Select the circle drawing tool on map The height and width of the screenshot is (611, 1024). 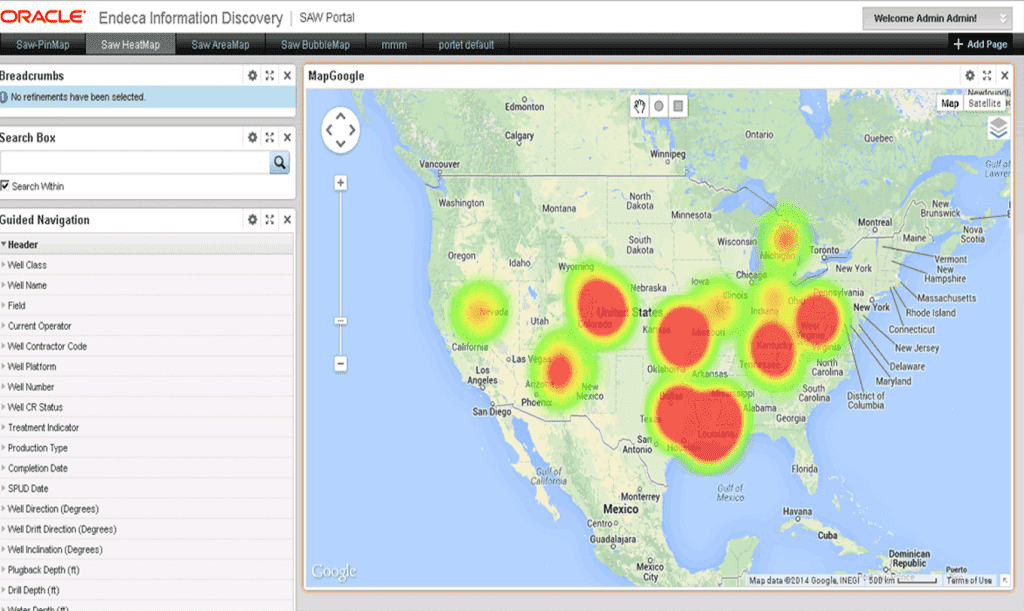[659, 106]
